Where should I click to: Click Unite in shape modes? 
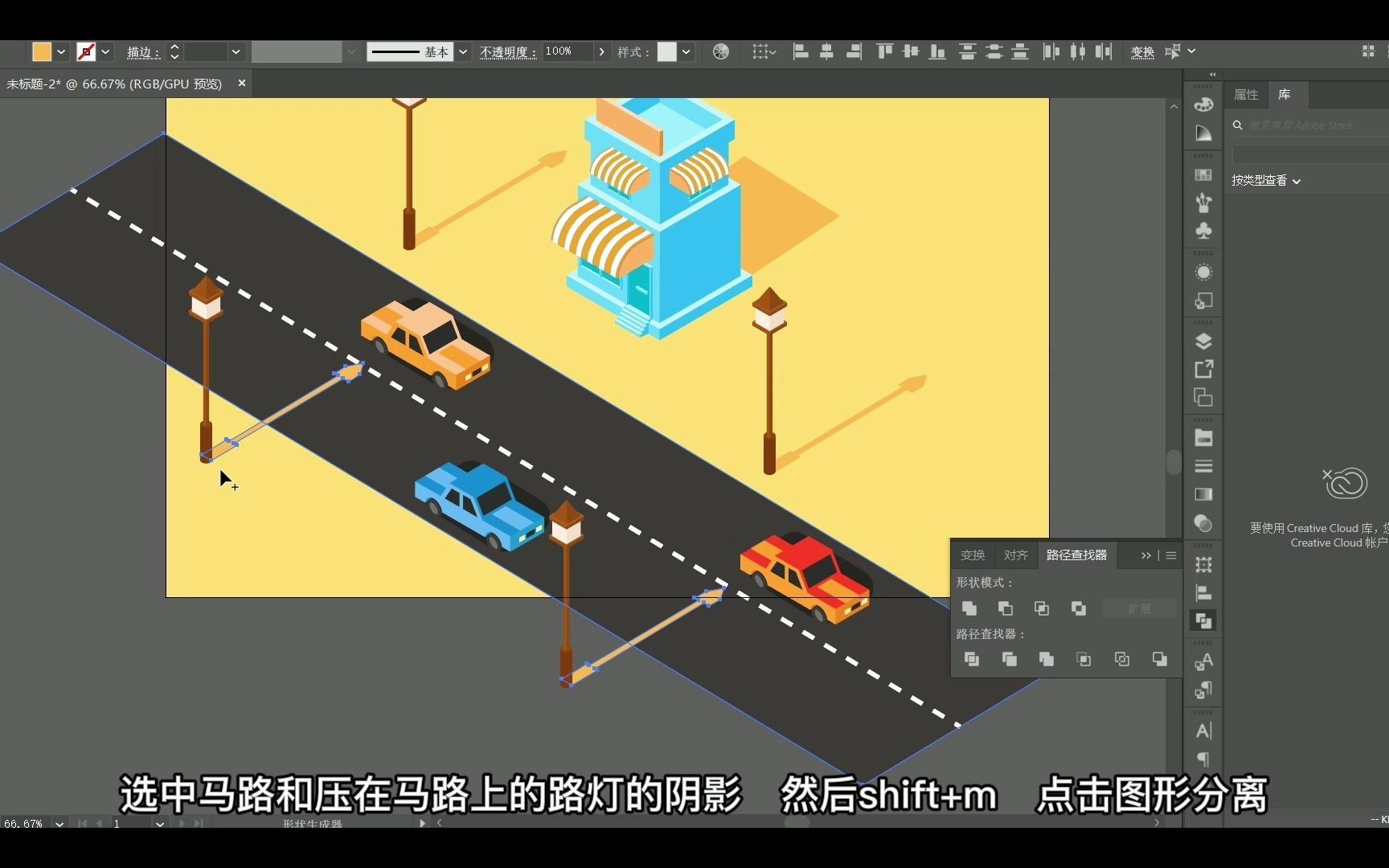coord(969,608)
